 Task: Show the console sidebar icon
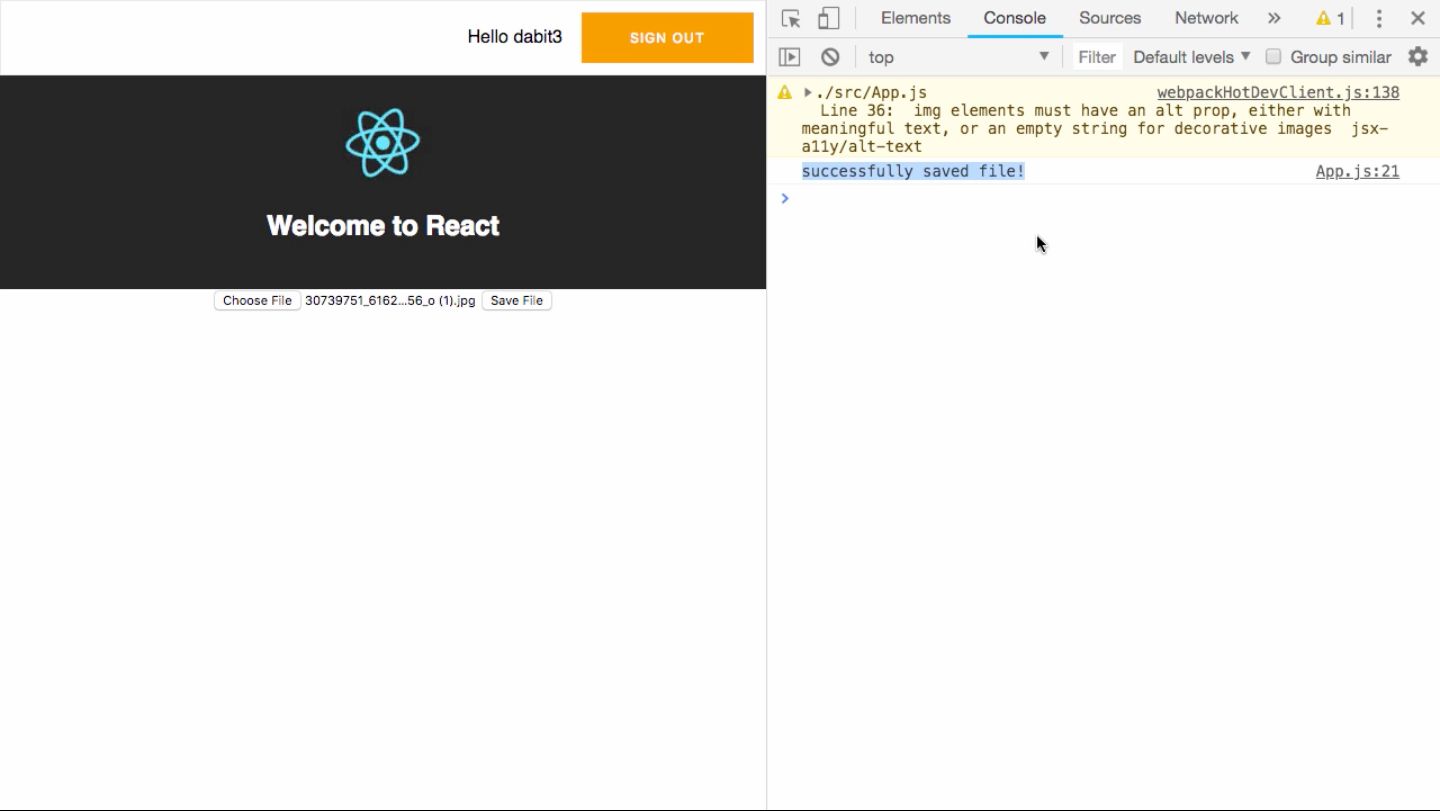click(x=790, y=57)
